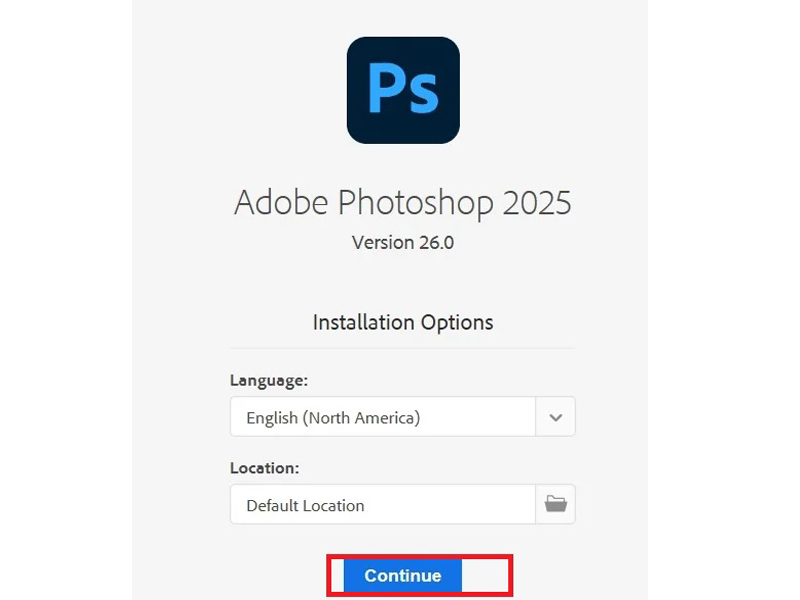Click the white space right of Continue inside red box

point(486,575)
